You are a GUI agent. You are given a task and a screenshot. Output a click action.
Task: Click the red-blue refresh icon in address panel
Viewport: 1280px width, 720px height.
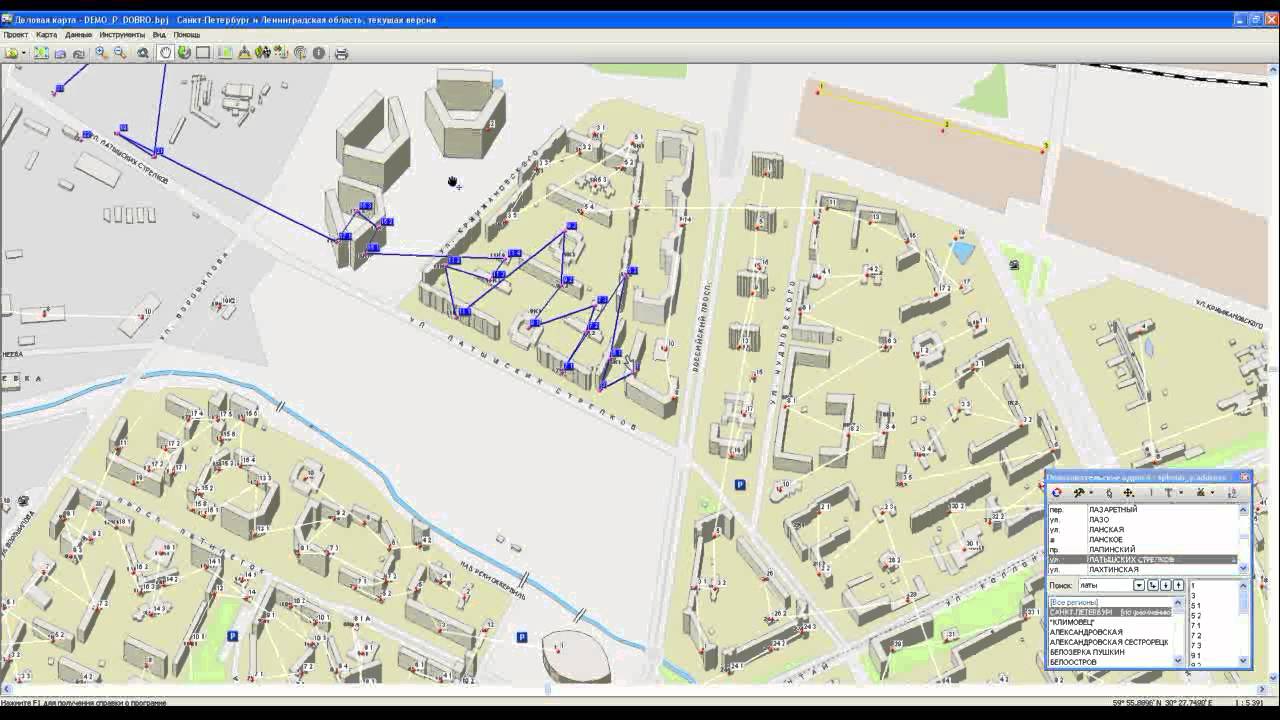[1056, 492]
